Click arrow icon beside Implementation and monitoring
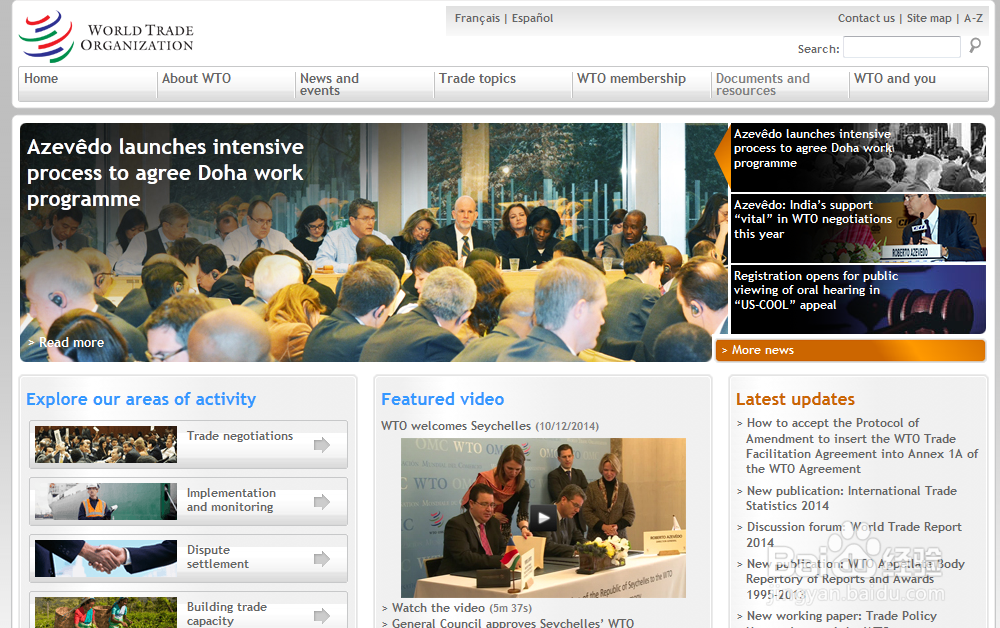 pyautogui.click(x=322, y=502)
